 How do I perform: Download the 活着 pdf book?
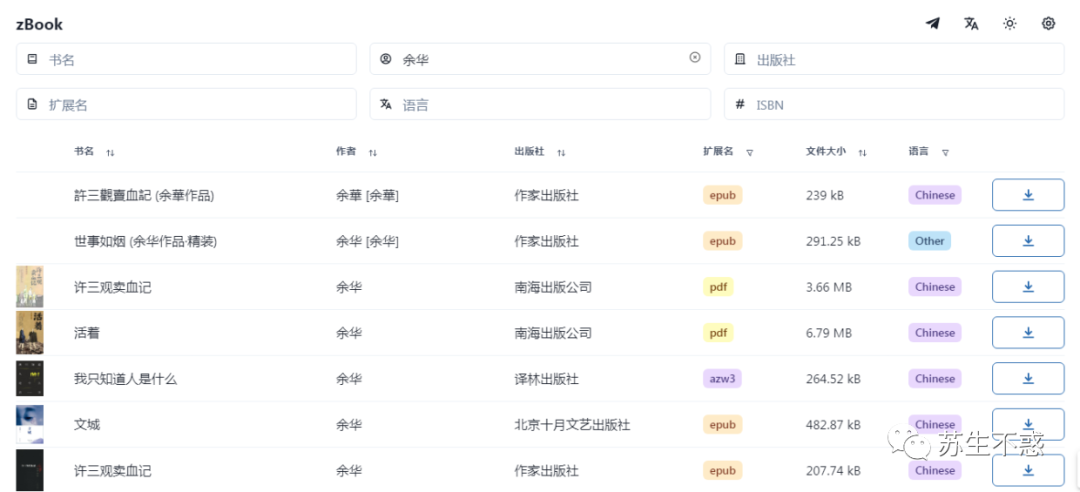tap(1027, 333)
